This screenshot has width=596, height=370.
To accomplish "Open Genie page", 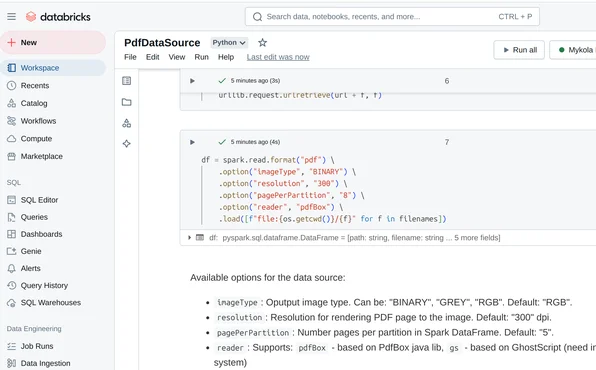I will click(x=31, y=251).
